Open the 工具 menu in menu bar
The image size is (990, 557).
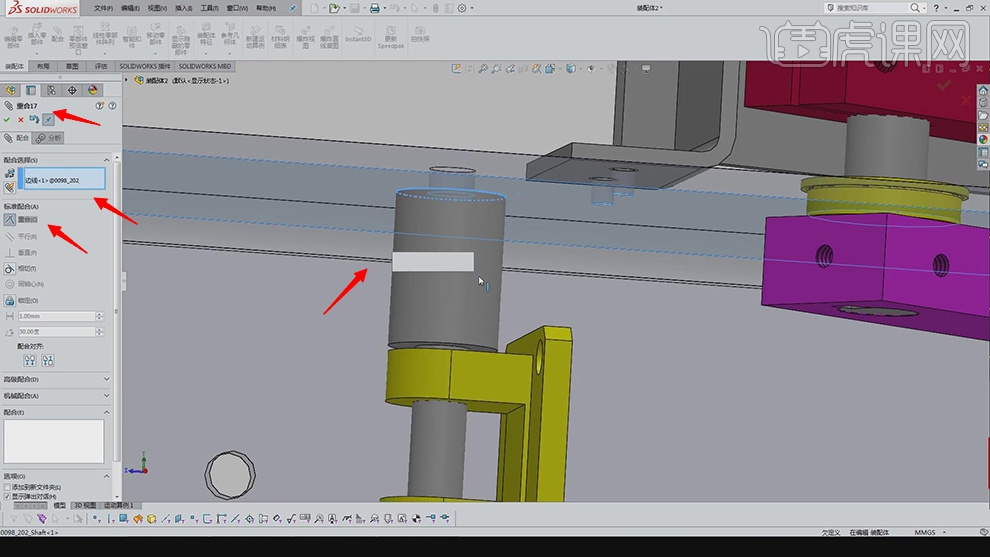209,8
